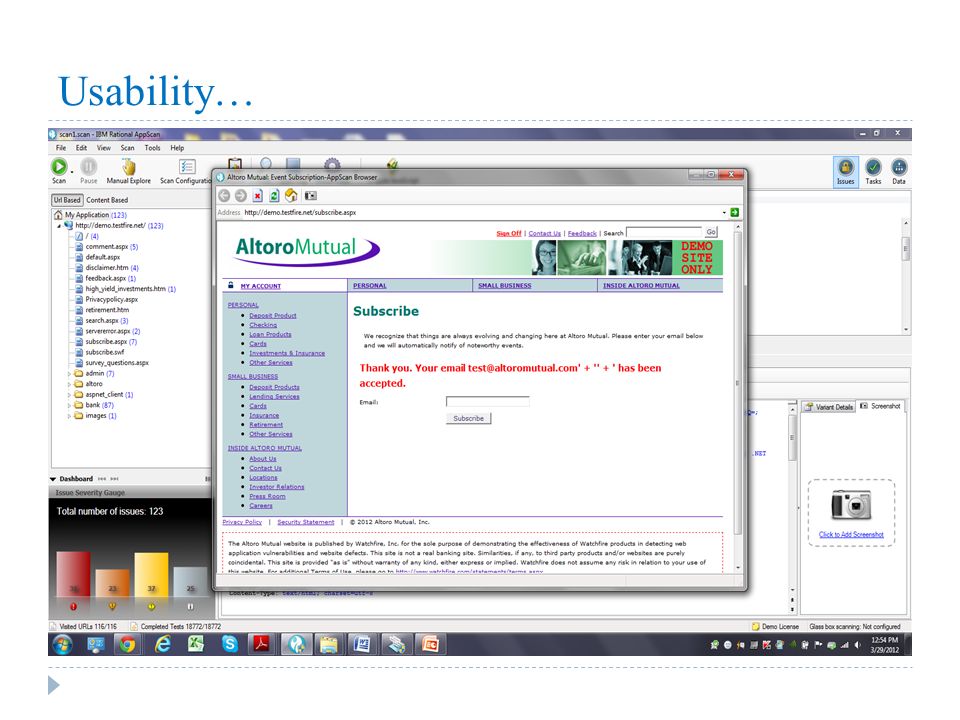Image resolution: width=960 pixels, height=720 pixels.
Task: Open the Deposit Product link under Personal
Action: pos(272,315)
